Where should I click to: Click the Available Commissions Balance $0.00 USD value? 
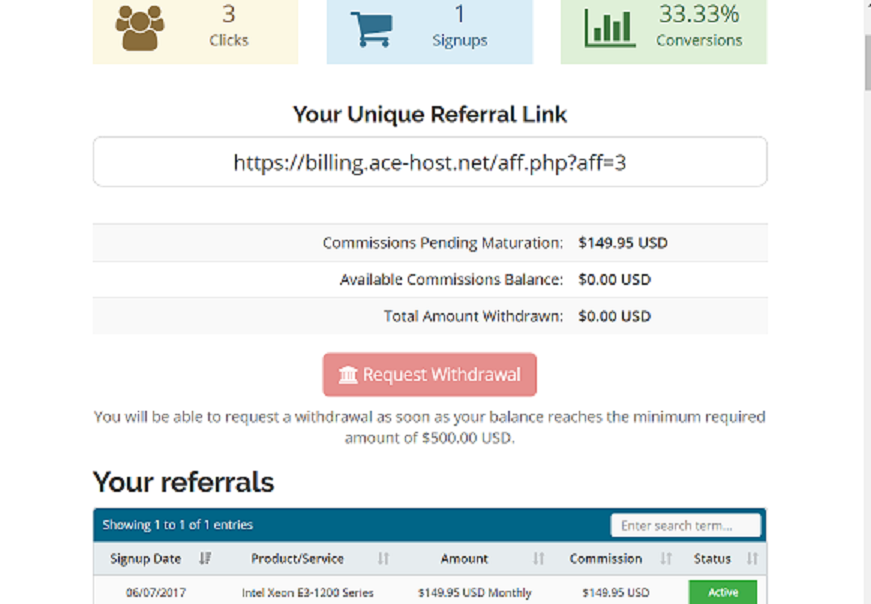(614, 279)
